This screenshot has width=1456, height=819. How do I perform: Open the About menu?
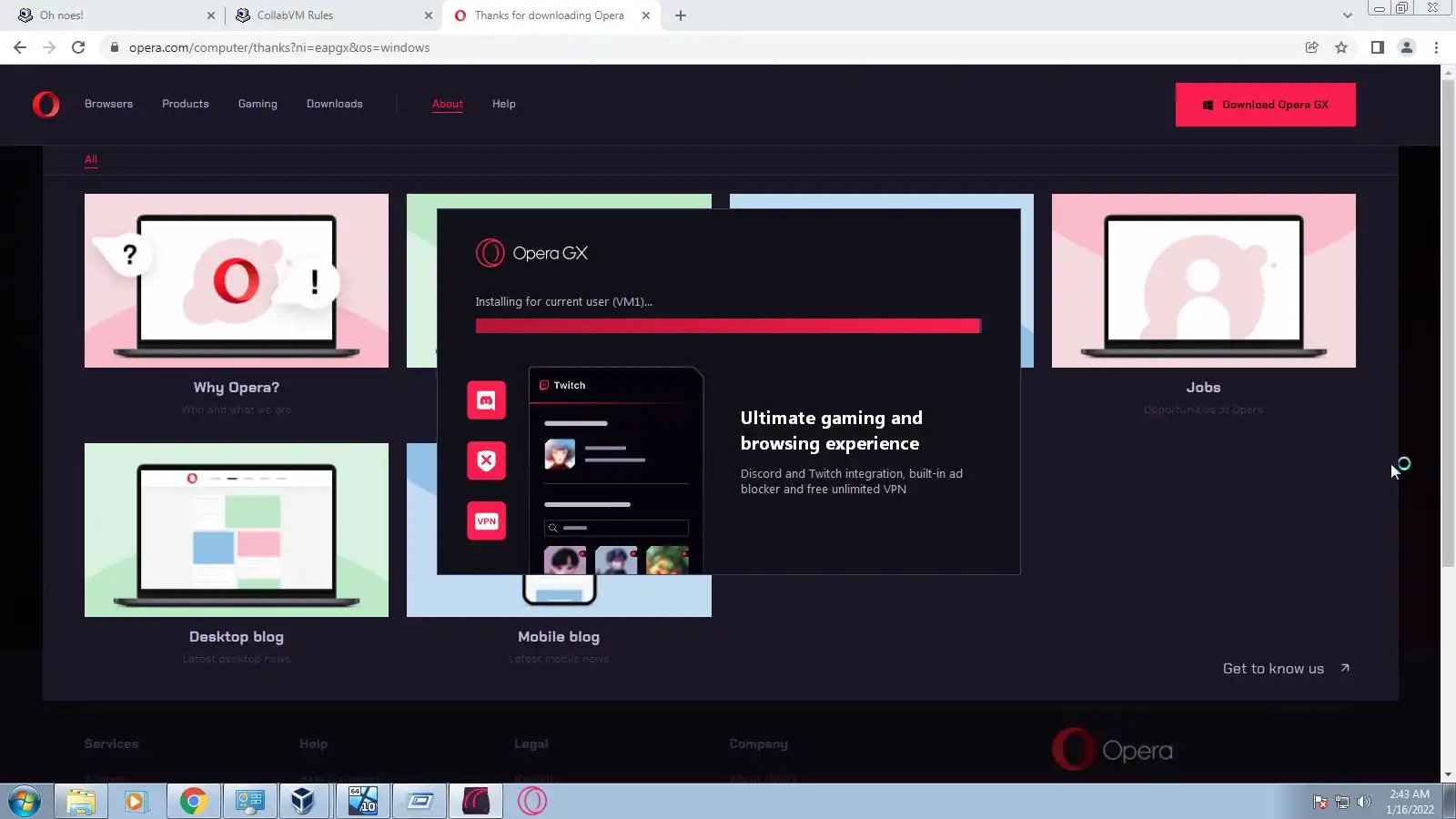(x=448, y=104)
